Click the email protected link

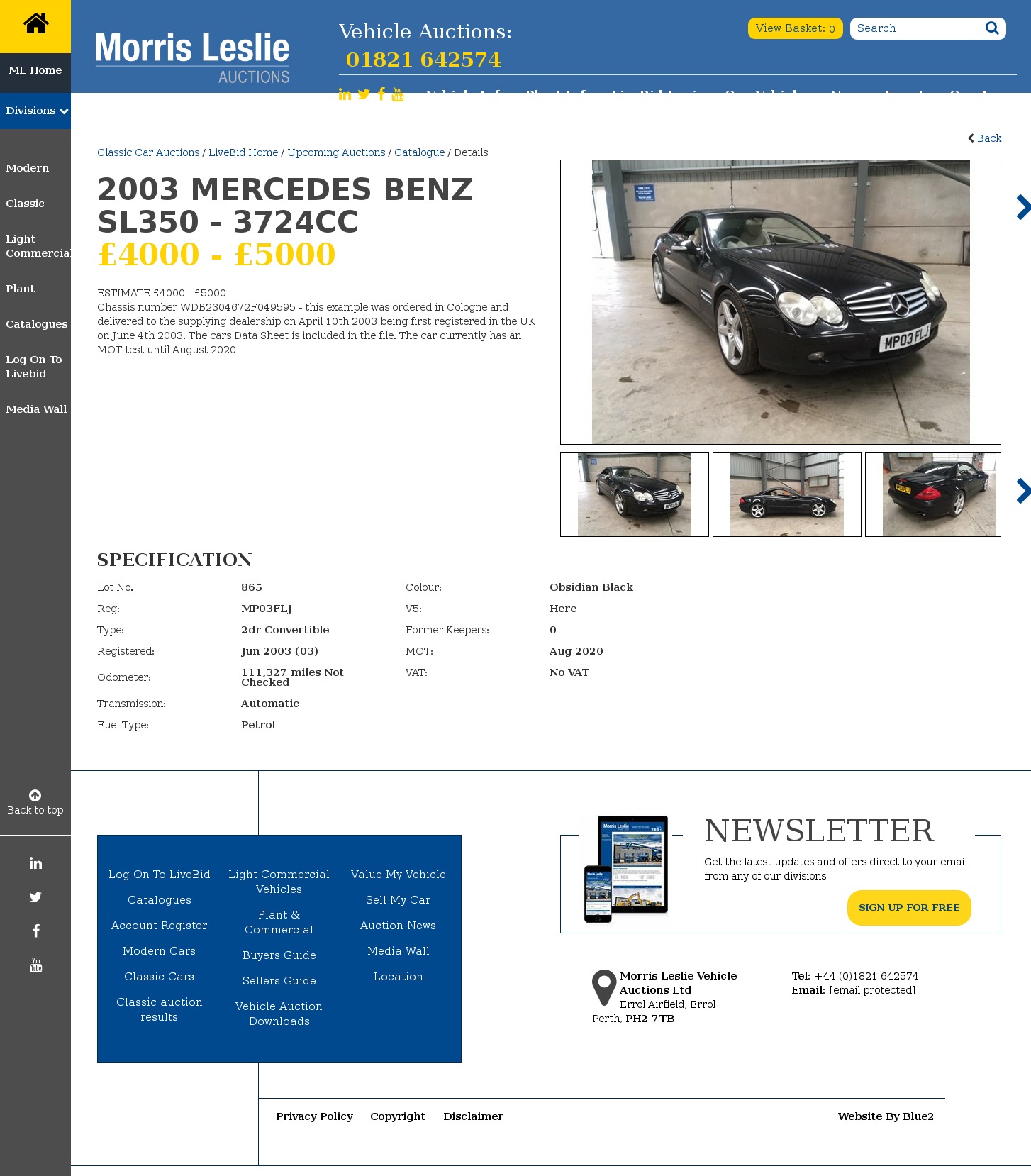point(872,990)
